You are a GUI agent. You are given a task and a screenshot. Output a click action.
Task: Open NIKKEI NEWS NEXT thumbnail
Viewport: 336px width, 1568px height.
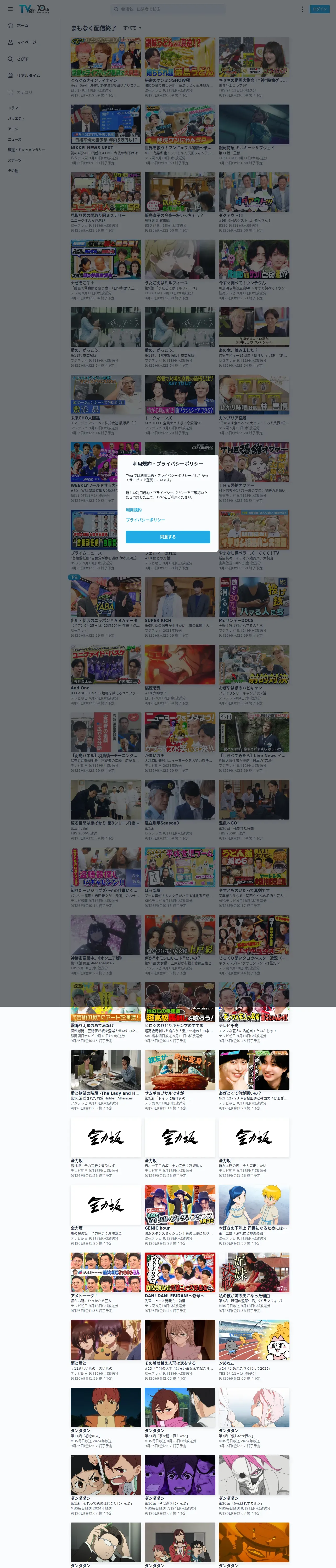pyautogui.click(x=105, y=124)
